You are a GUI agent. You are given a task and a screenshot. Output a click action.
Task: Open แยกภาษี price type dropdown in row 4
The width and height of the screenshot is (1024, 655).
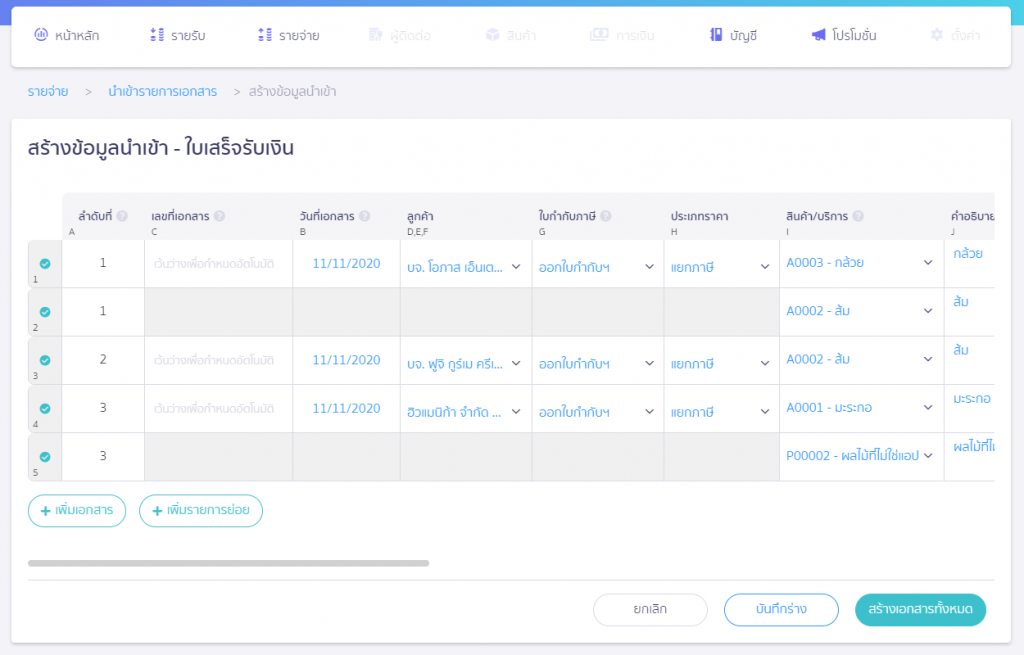pos(720,411)
